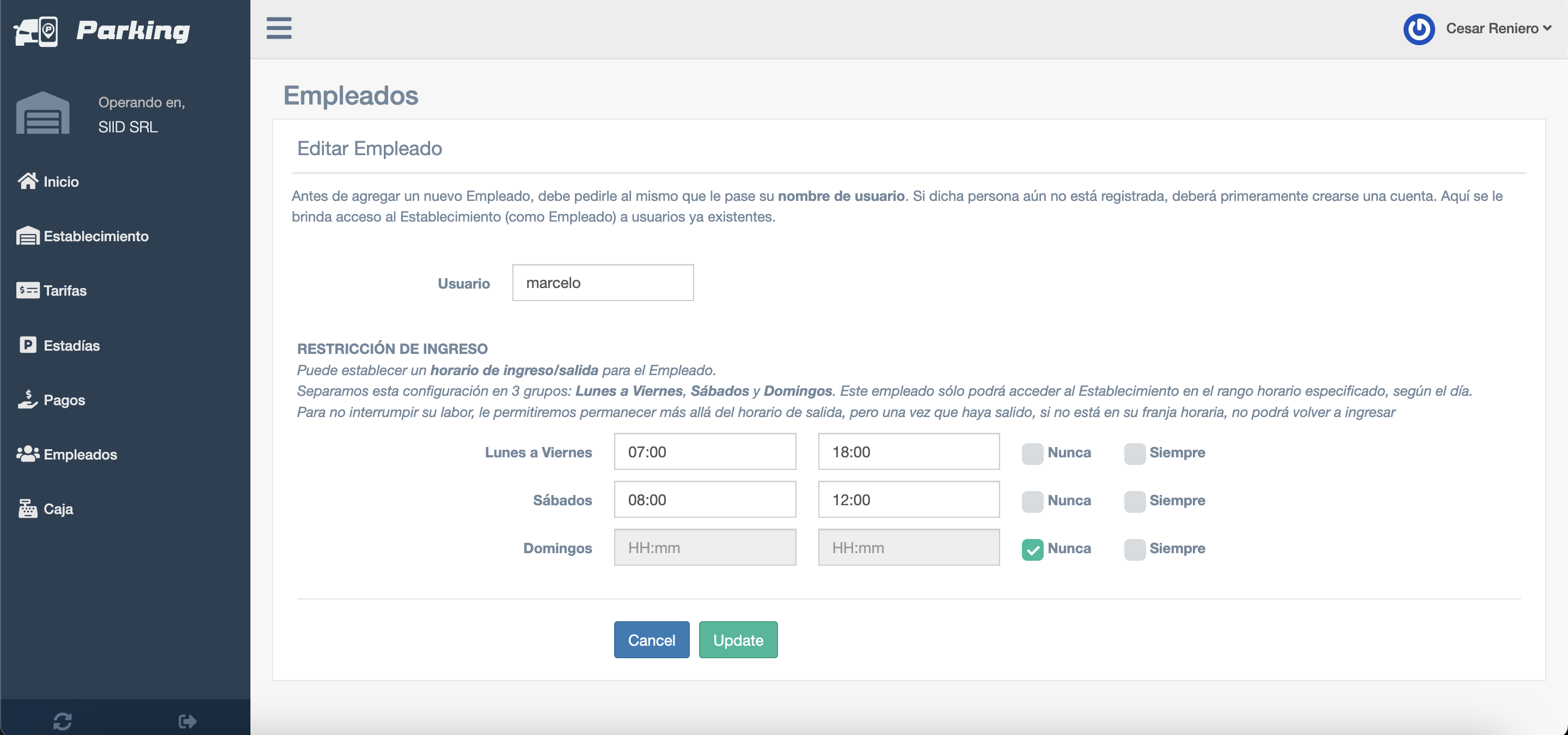Image resolution: width=1568 pixels, height=735 pixels.
Task: Click the Usuario field containing marcelo
Action: [603, 283]
